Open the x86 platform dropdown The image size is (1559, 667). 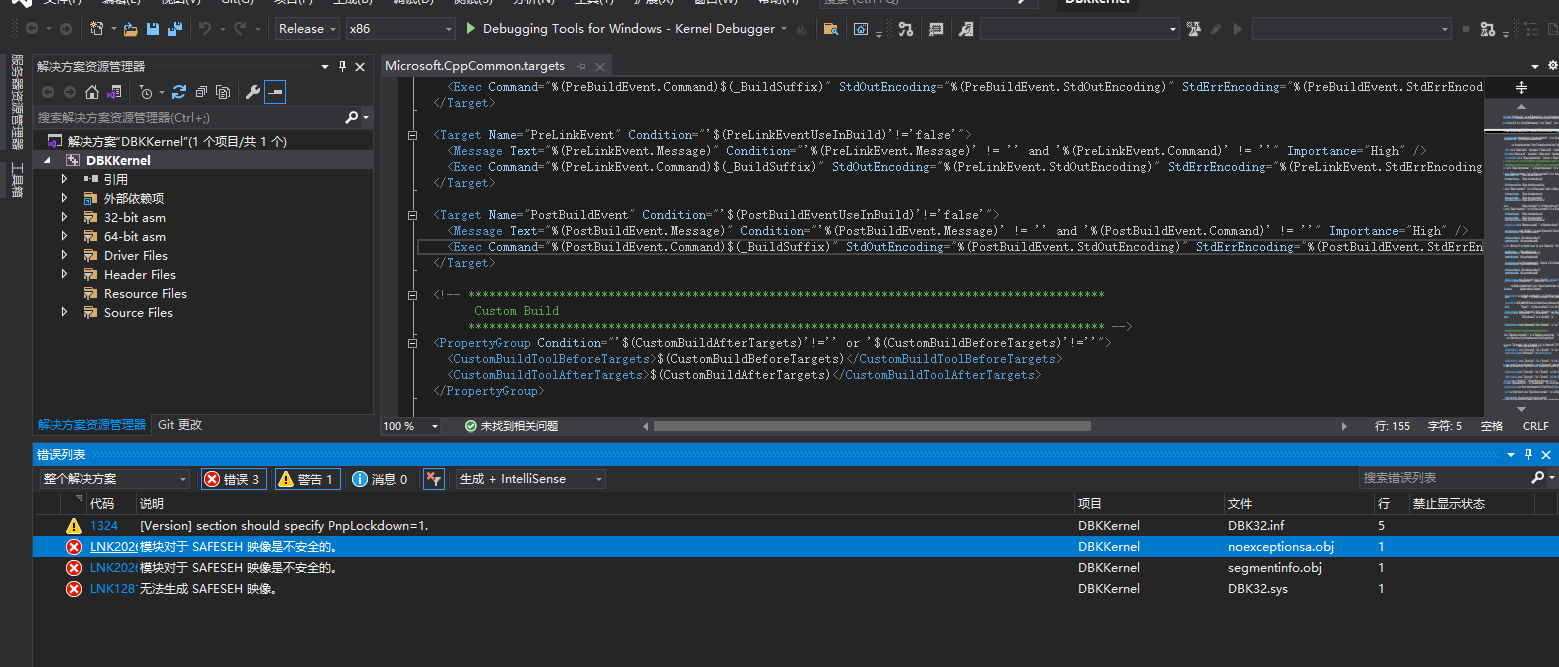tap(400, 29)
